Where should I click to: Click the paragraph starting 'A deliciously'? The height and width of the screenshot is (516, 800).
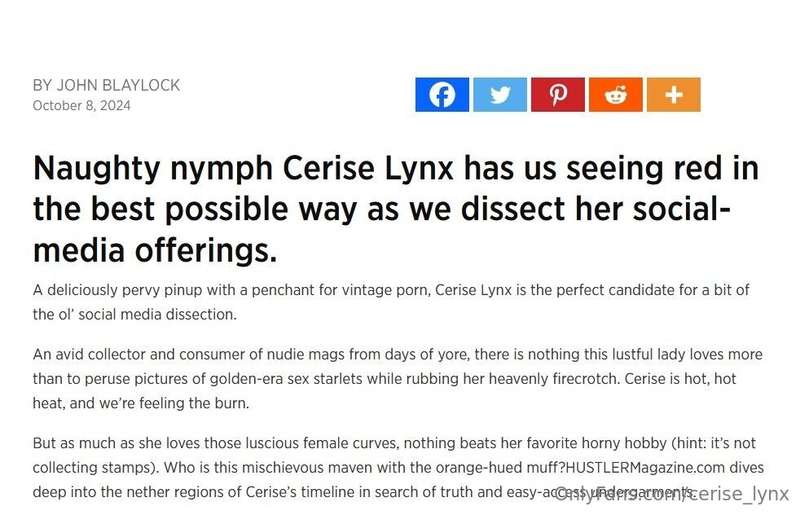(x=391, y=302)
